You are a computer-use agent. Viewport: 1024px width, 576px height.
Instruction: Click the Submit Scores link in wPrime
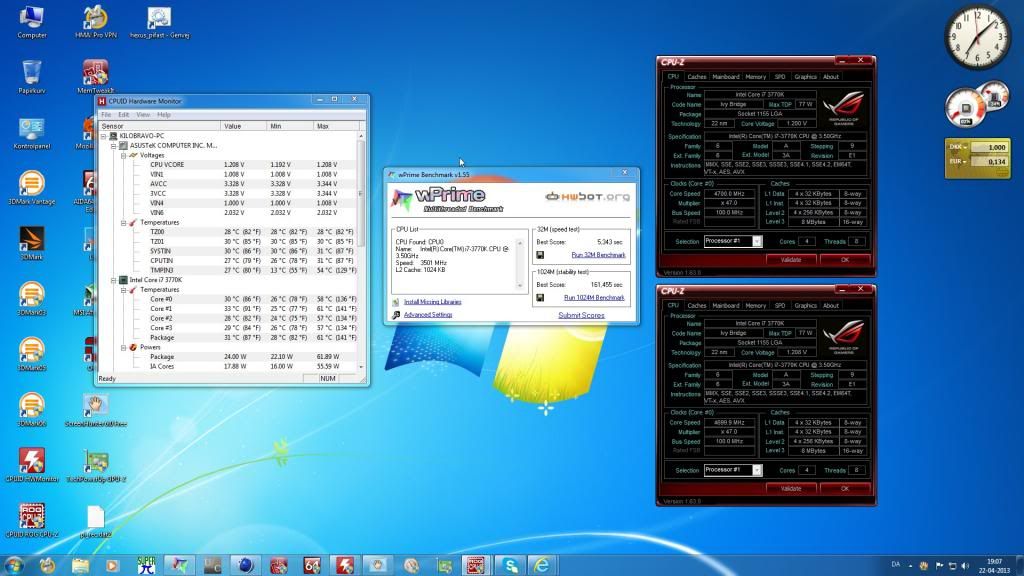pyautogui.click(x=581, y=315)
